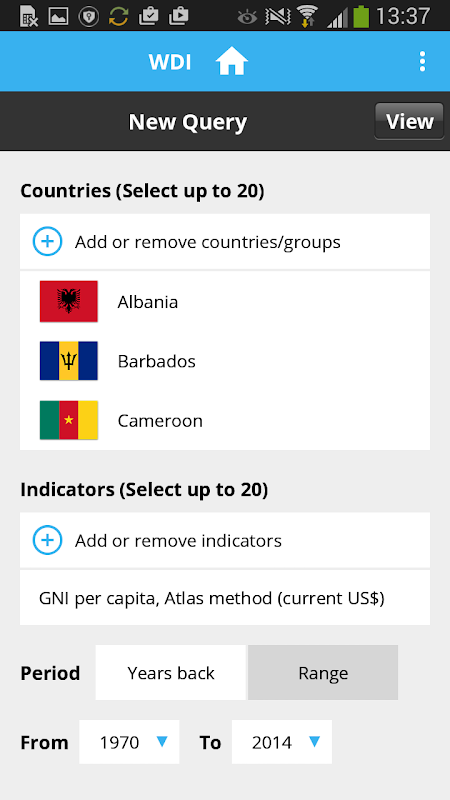450x800 pixels.
Task: Switch period mode to Years back
Action: tap(170, 672)
